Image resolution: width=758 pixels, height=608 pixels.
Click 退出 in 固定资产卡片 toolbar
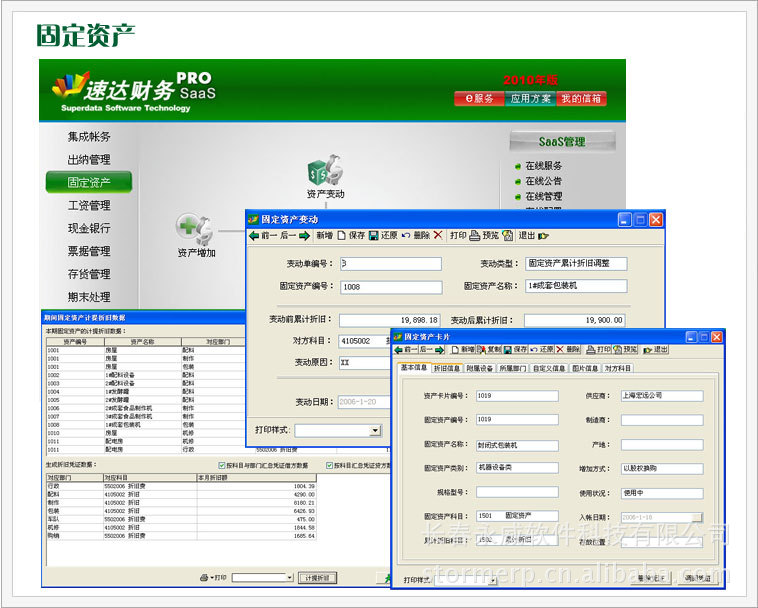656,349
